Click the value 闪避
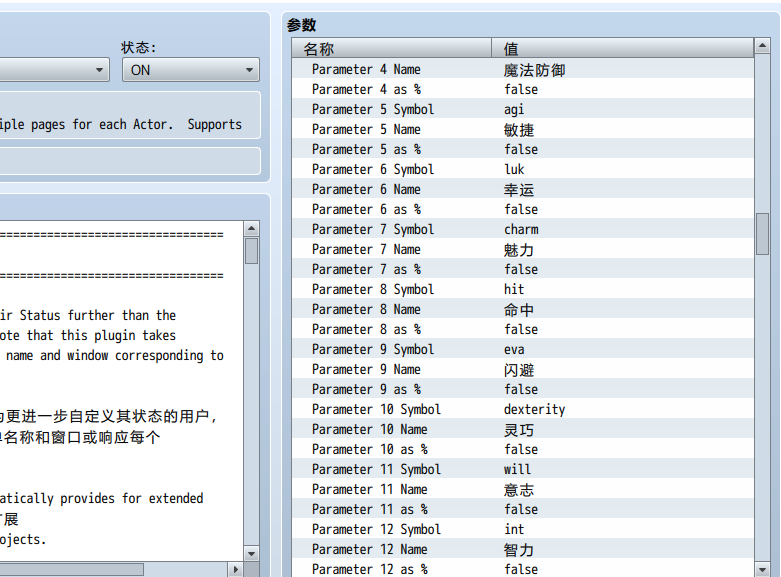This screenshot has width=781, height=577. [519, 370]
